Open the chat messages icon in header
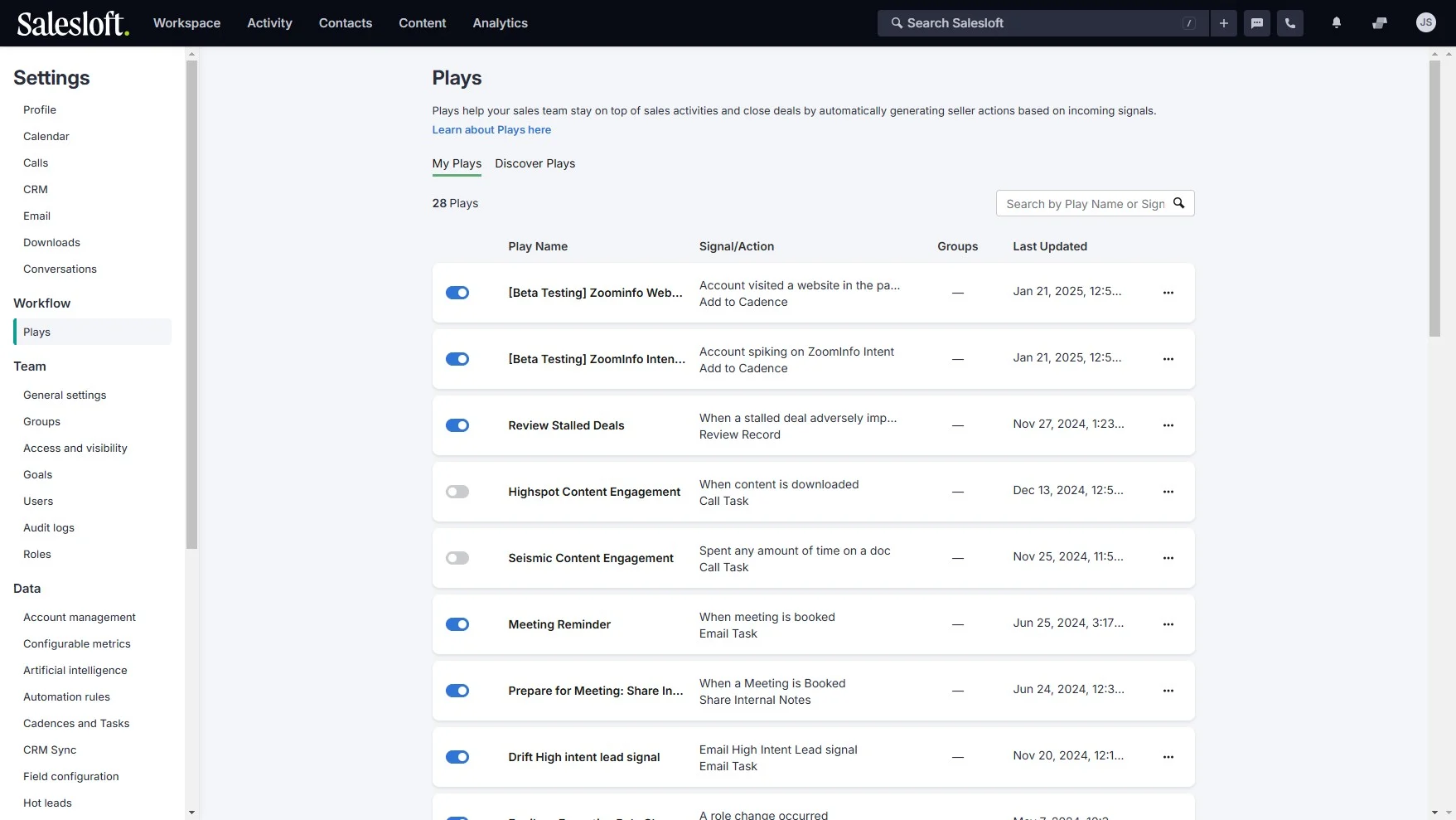 (x=1257, y=23)
